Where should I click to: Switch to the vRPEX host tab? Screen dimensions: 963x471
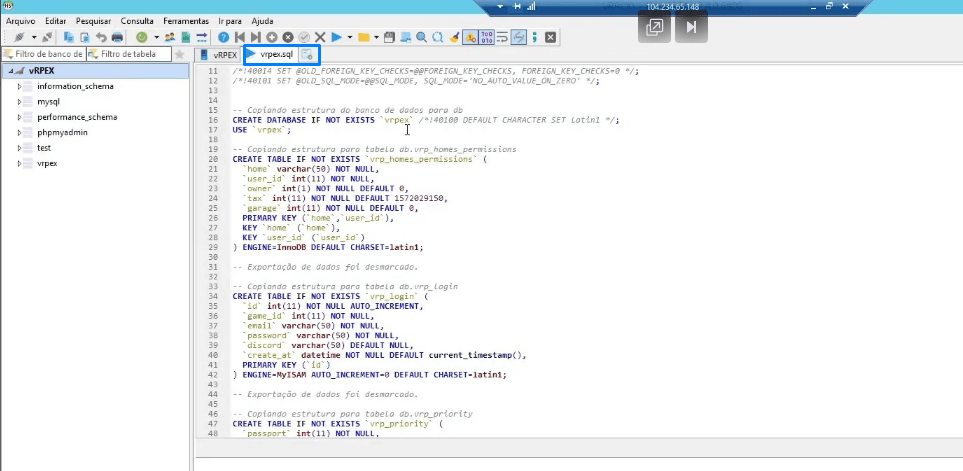coord(219,55)
